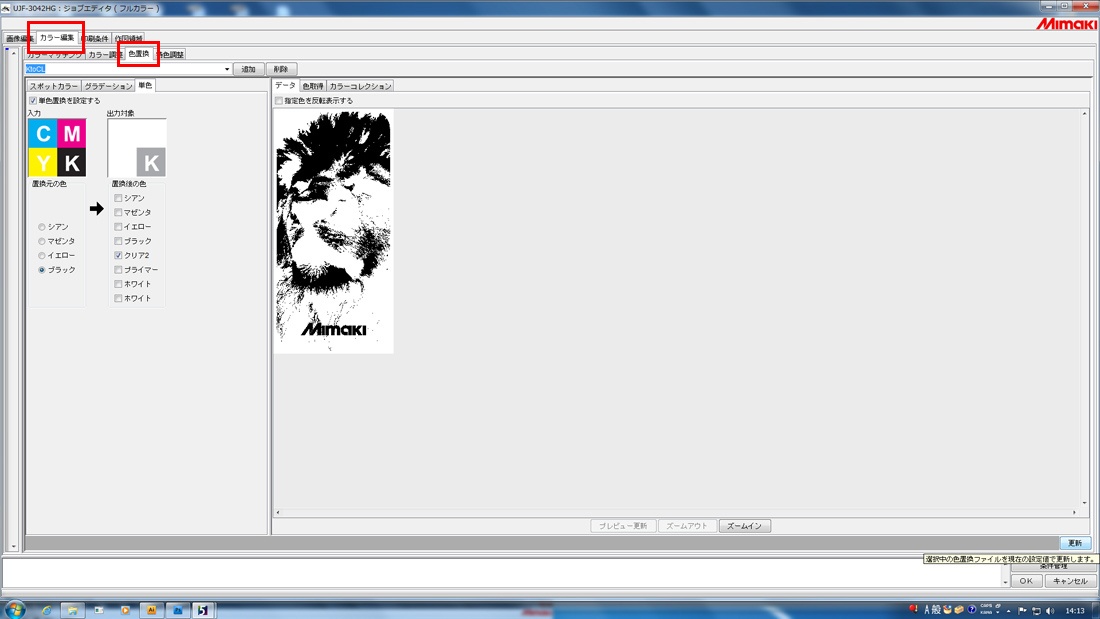Open the カラーコレクション tab
This screenshot has width=1100, height=619.
360,86
